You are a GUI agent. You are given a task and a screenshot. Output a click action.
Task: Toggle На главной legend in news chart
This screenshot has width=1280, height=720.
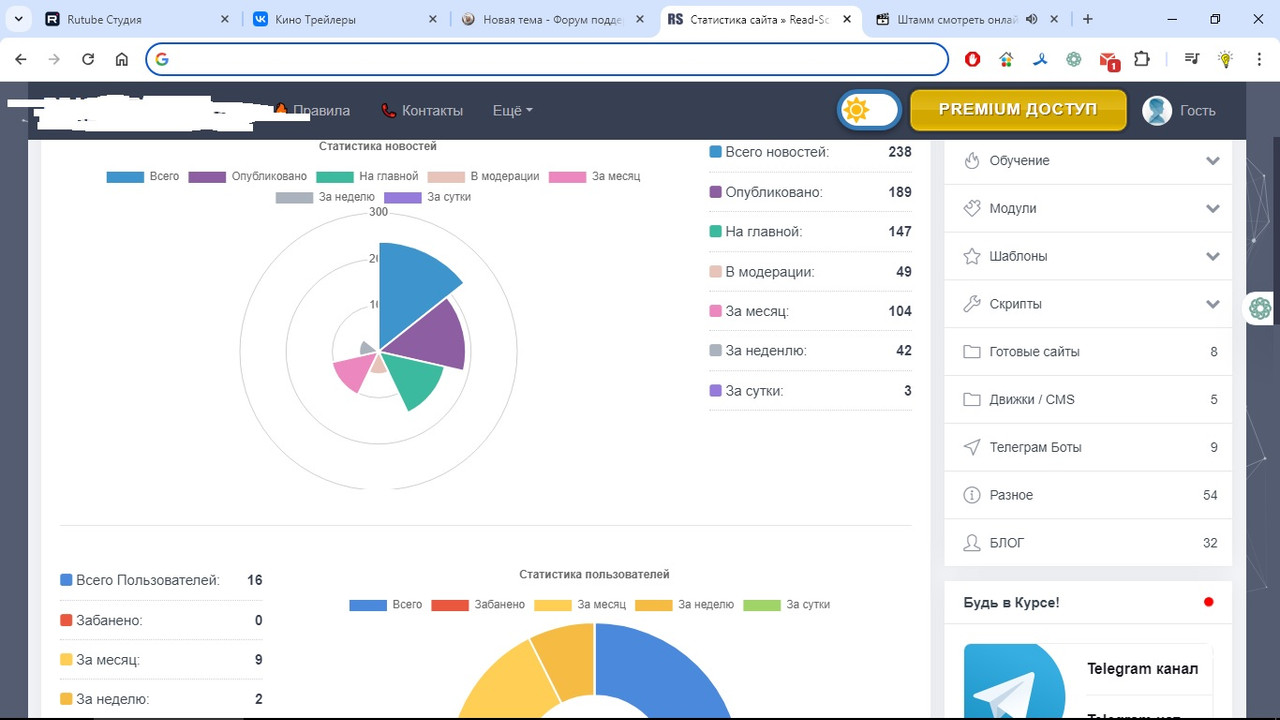pos(367,176)
